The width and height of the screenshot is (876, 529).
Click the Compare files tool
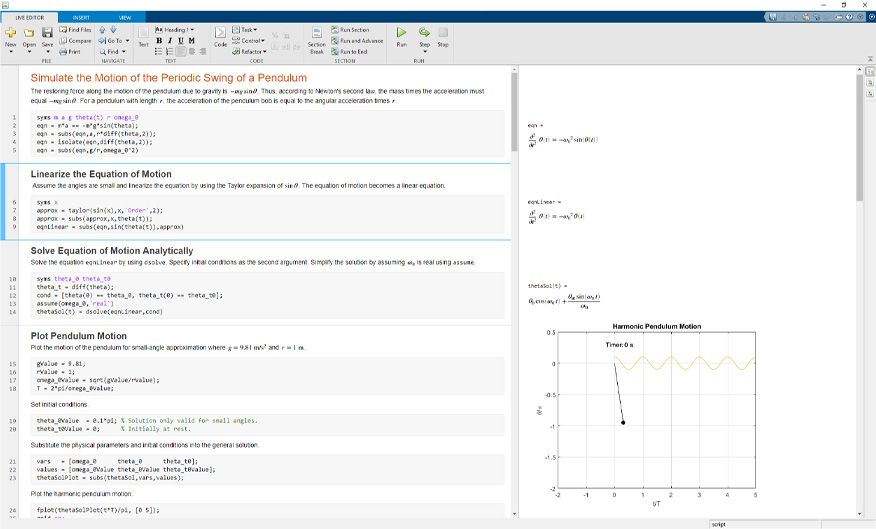[x=76, y=41]
